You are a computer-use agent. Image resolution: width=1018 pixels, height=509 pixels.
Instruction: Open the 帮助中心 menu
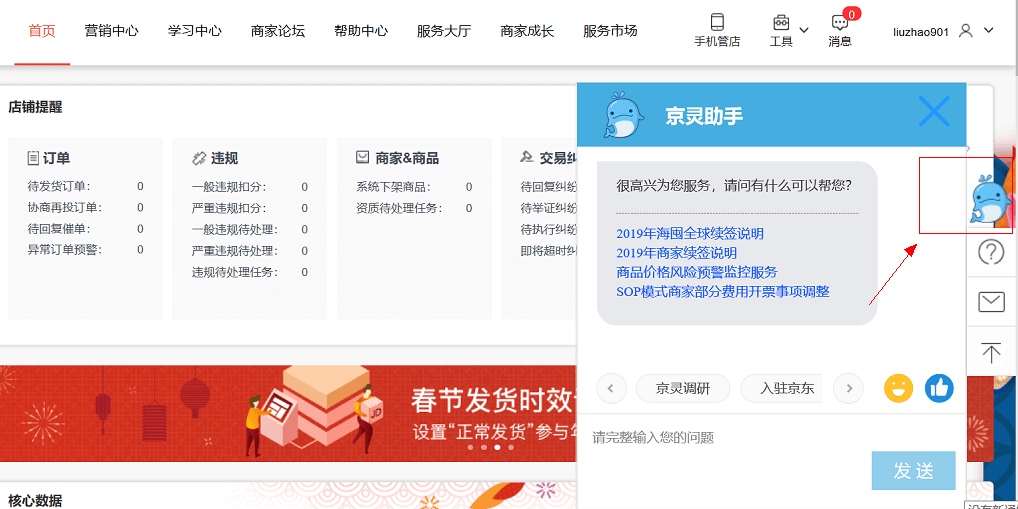[x=360, y=31]
